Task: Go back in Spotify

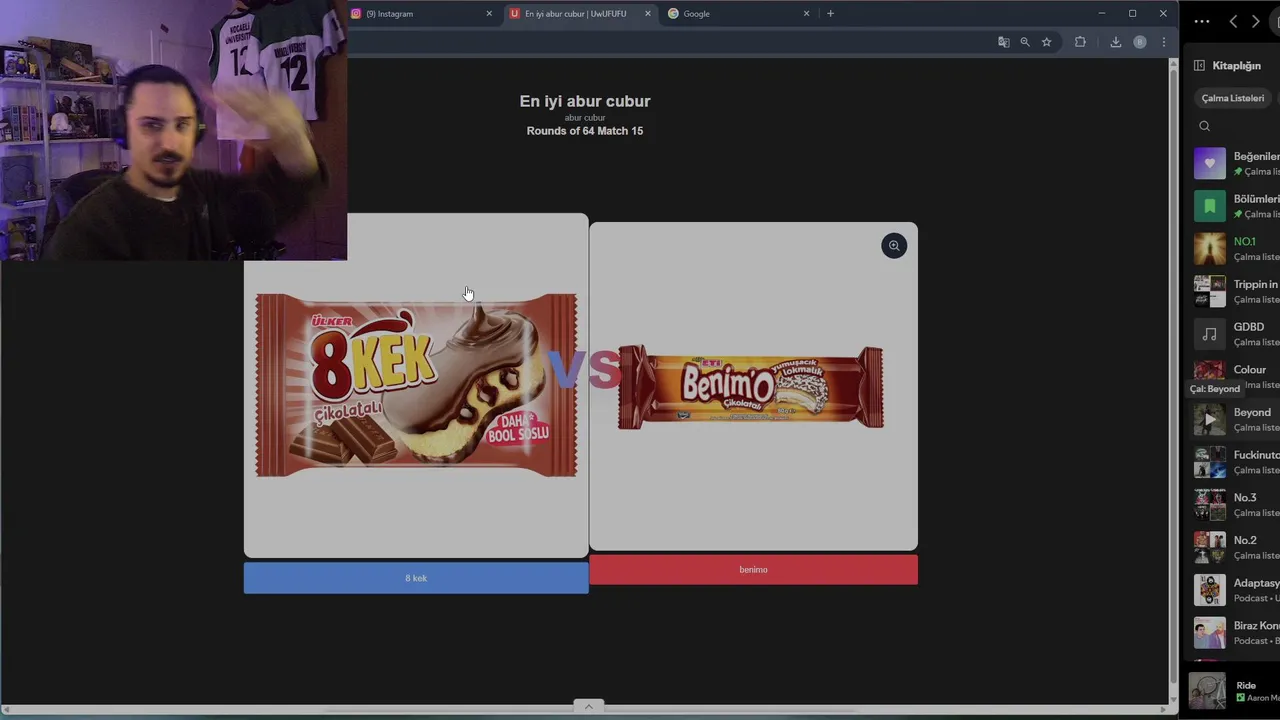Action: (x=1233, y=21)
